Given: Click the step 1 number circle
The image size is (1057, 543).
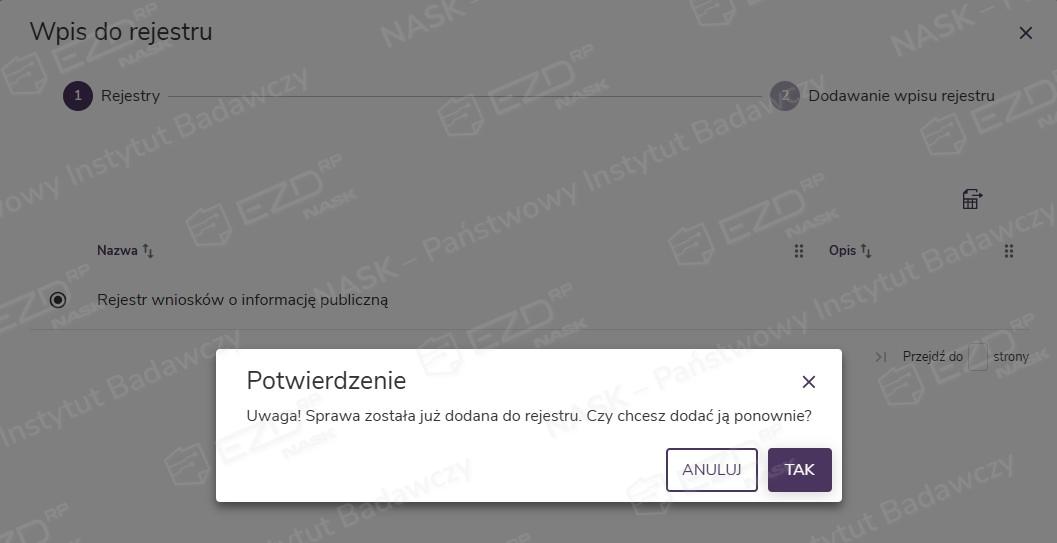Looking at the screenshot, I should pos(78,96).
